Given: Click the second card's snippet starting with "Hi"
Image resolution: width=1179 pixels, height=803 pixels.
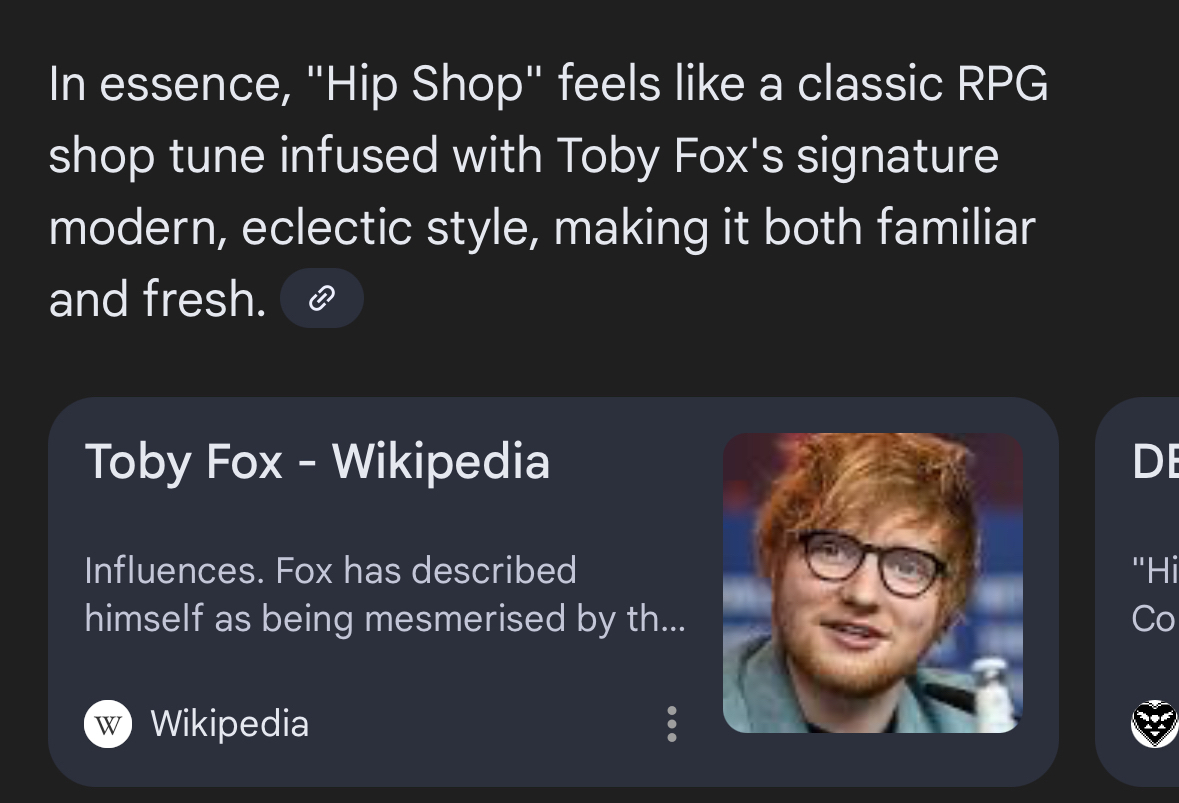Looking at the screenshot, I should [1155, 571].
